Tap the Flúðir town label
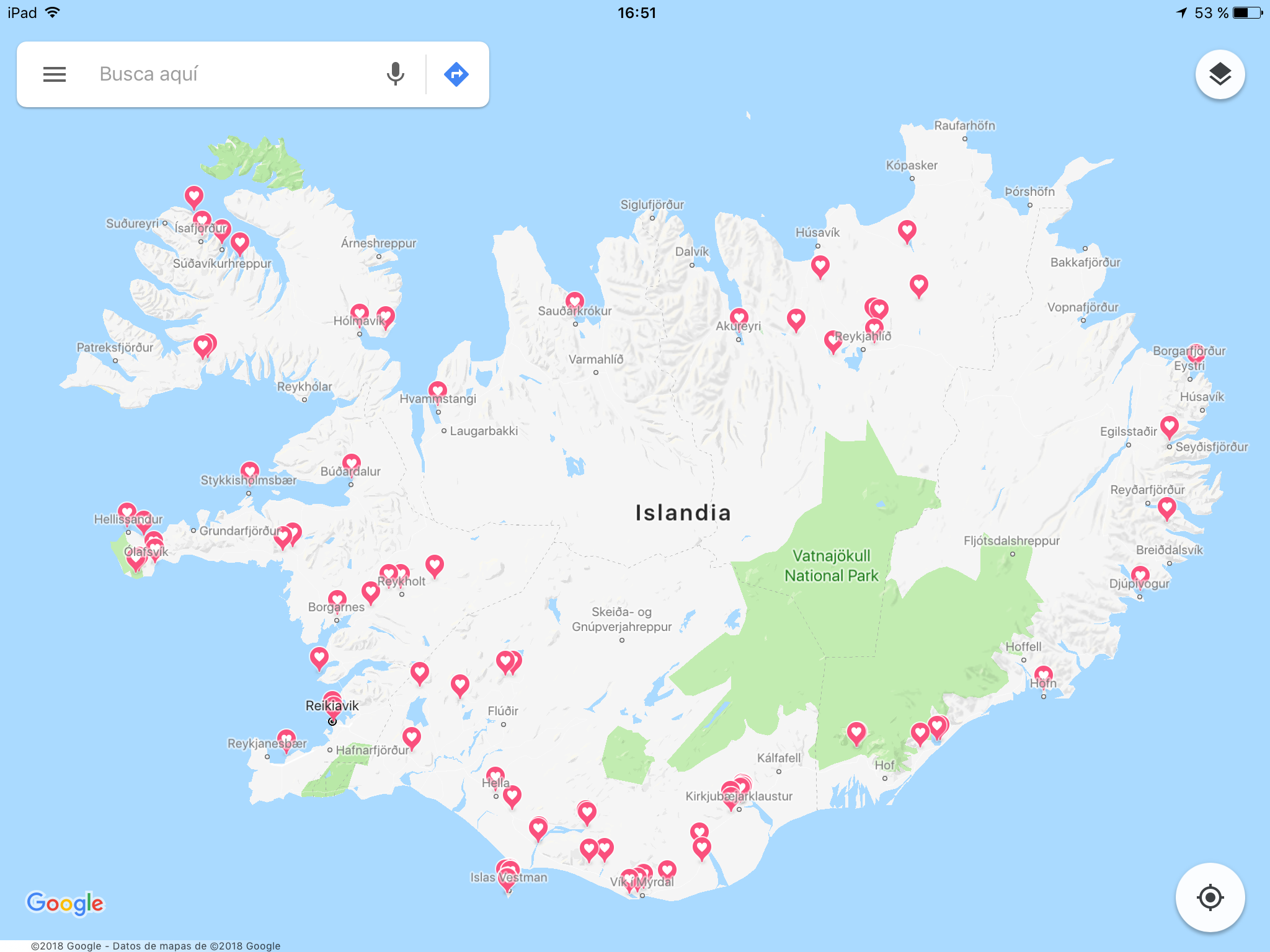The image size is (1270, 952). click(x=503, y=711)
